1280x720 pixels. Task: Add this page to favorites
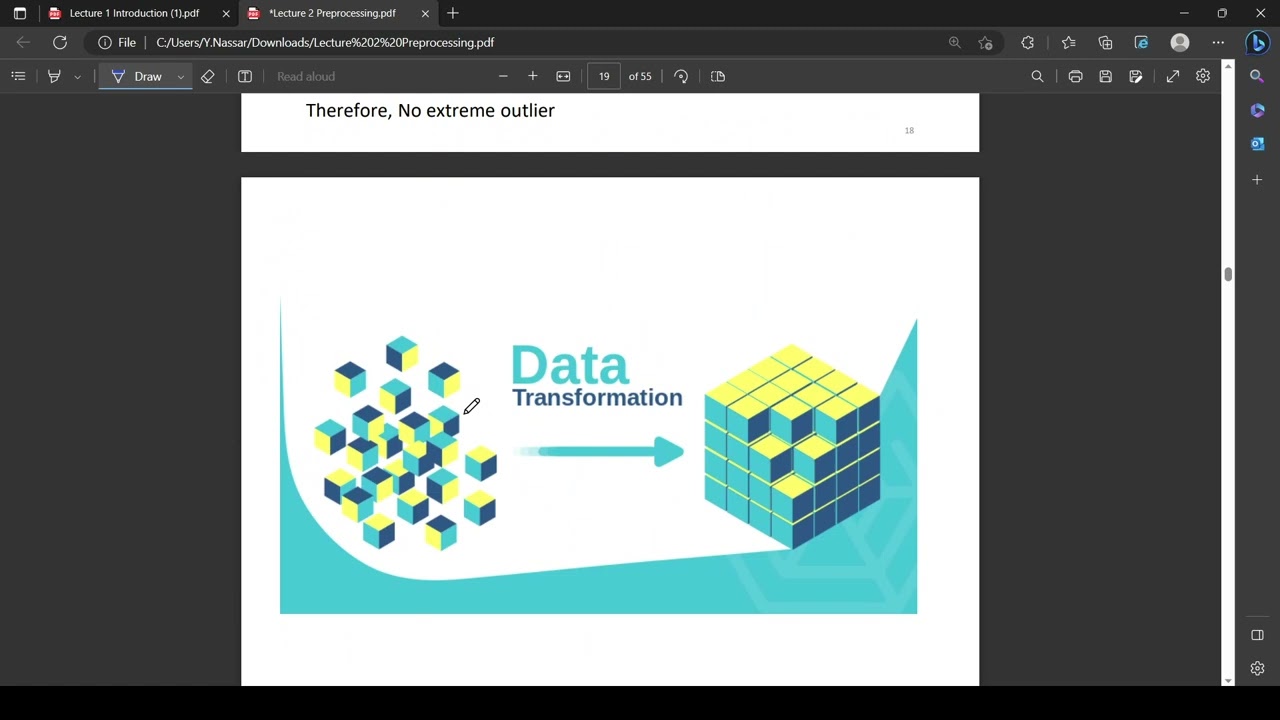(986, 43)
